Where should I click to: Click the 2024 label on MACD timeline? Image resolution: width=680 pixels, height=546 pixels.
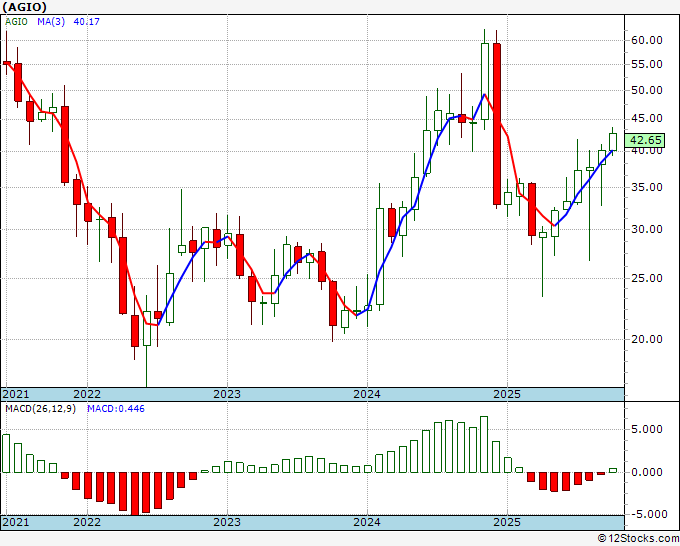(367, 522)
